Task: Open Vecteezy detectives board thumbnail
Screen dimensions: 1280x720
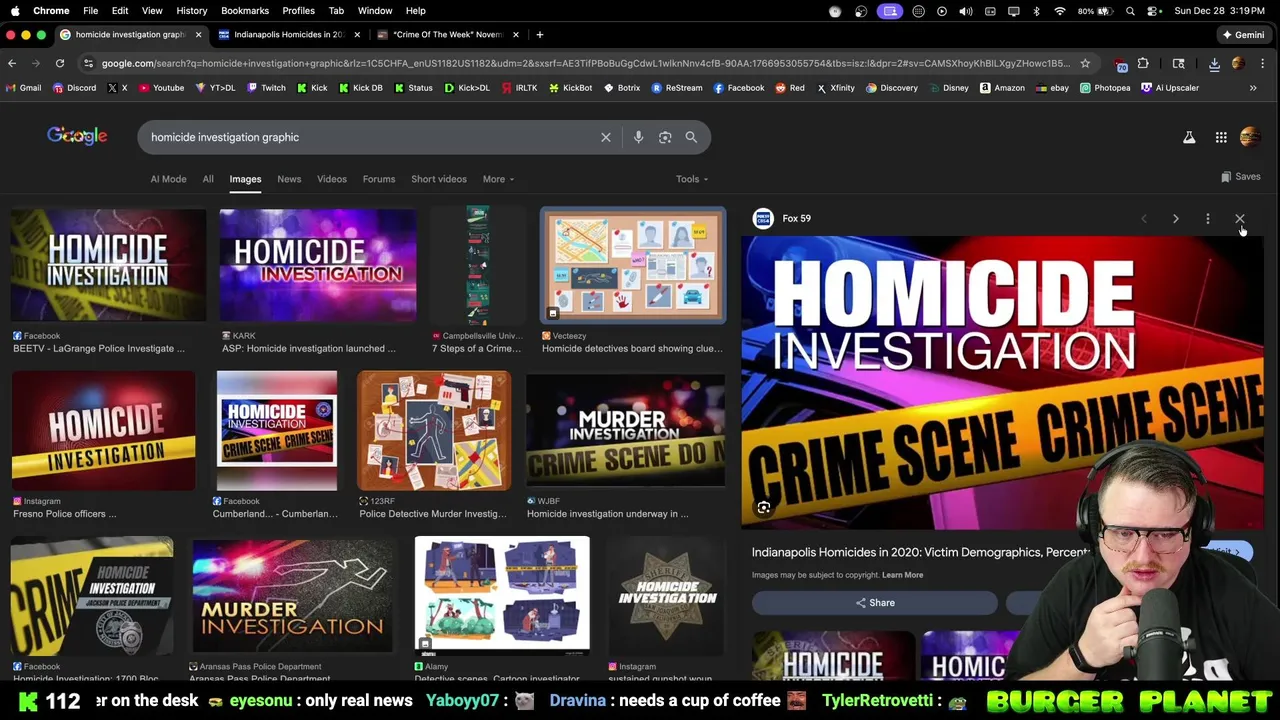Action: (x=633, y=265)
